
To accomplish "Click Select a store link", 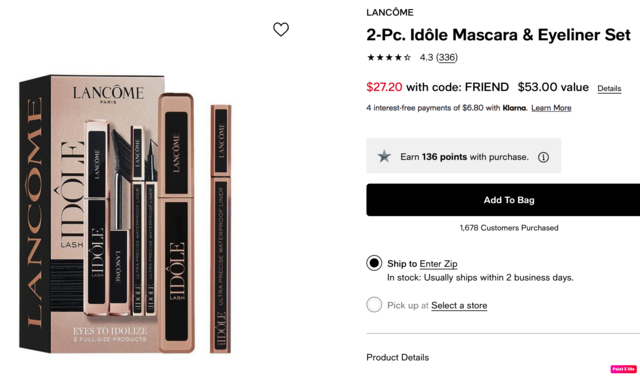I will click(459, 305).
